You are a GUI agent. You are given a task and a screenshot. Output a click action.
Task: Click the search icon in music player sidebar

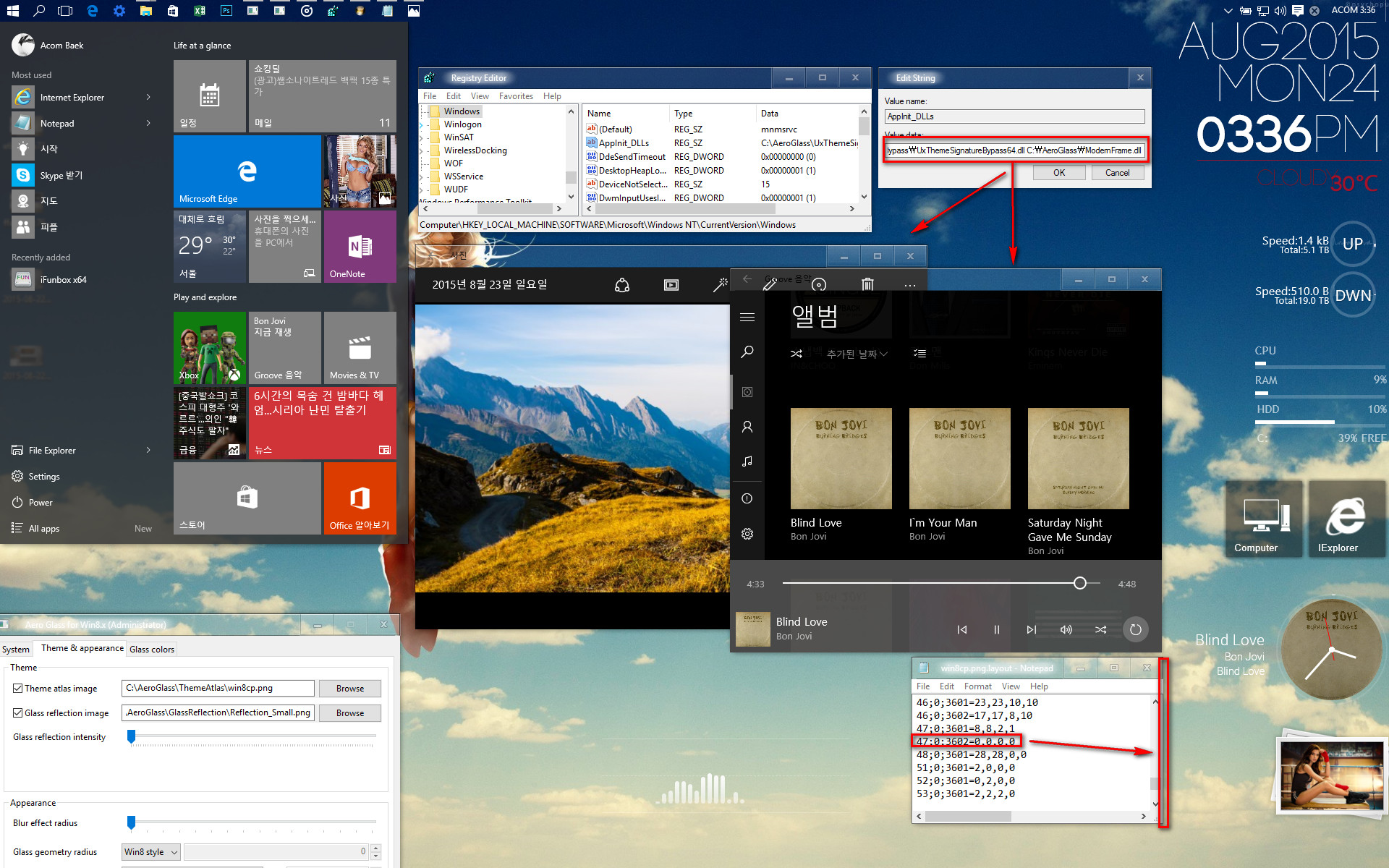[x=747, y=352]
